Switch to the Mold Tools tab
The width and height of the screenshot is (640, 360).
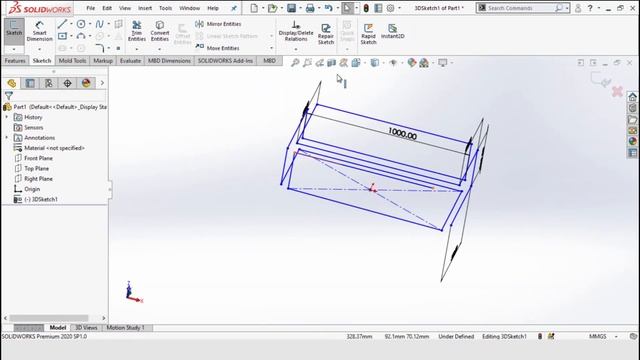tap(72, 60)
